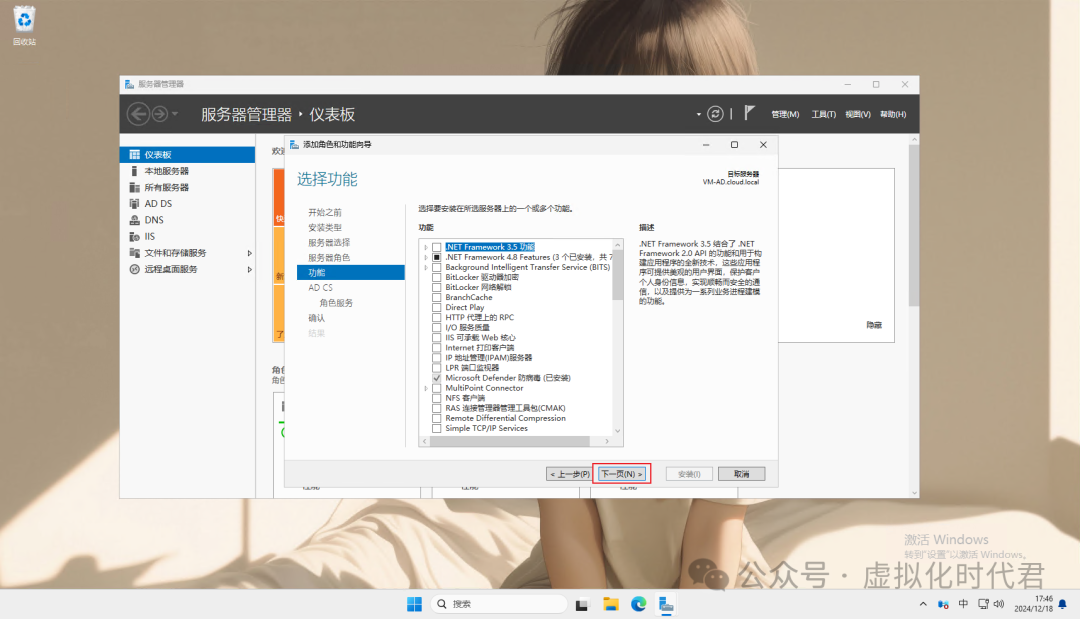The height and width of the screenshot is (619, 1080).
Task: Check Simple TCP/IP Services checkbox
Action: (x=437, y=428)
